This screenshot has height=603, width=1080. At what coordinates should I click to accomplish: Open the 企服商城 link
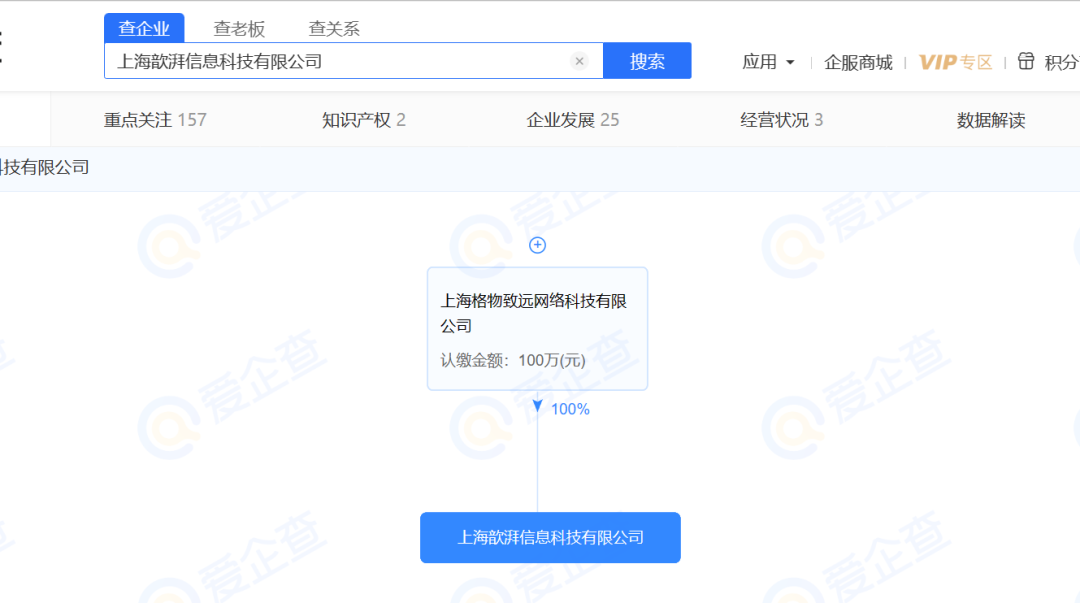[x=858, y=62]
